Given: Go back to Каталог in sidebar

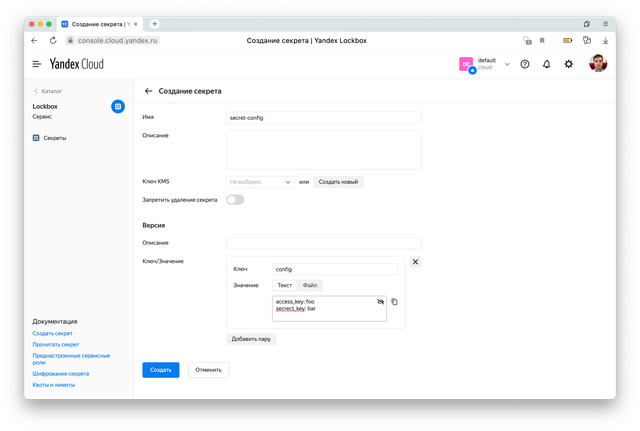Looking at the screenshot, I should point(50,91).
